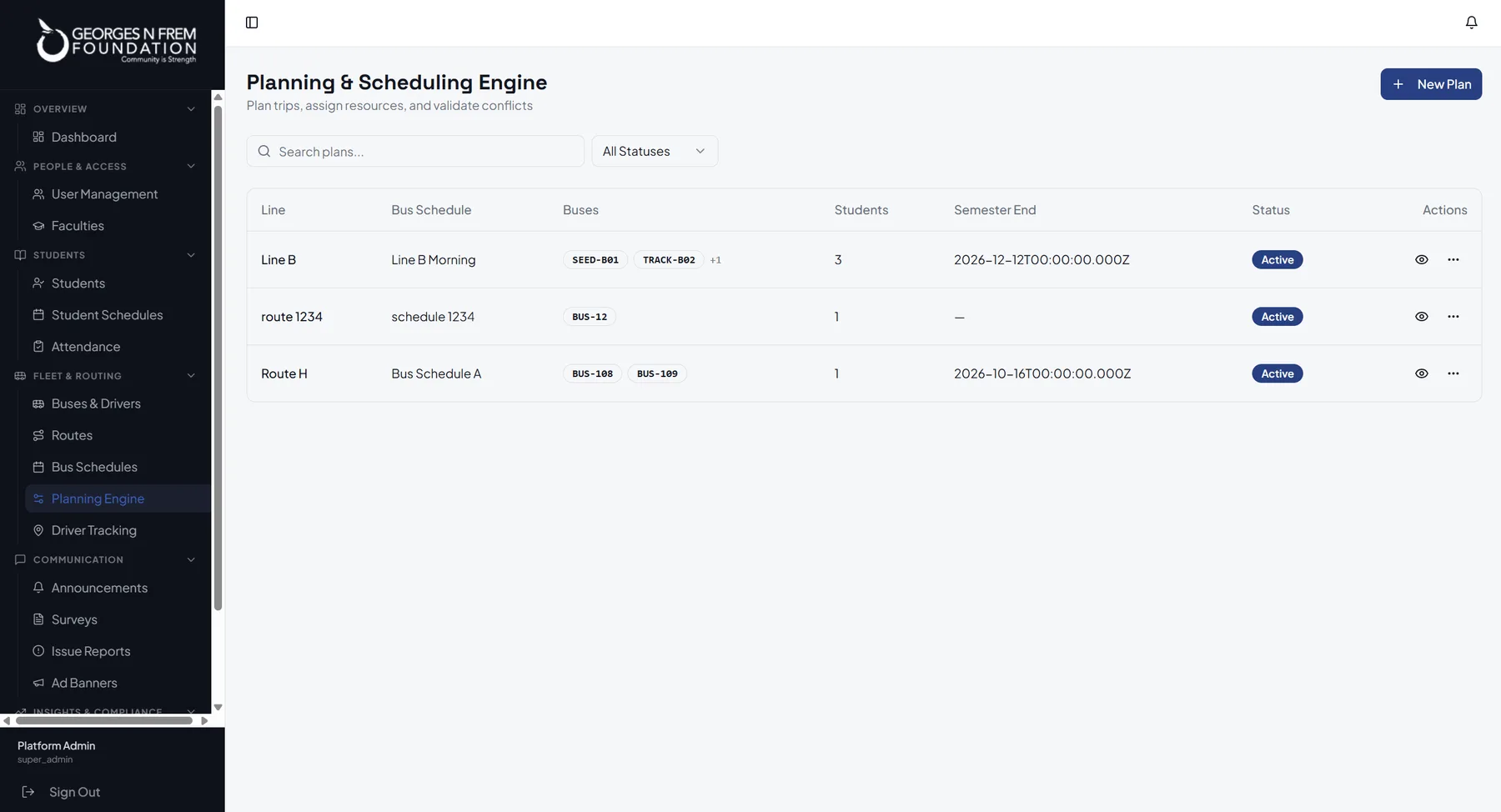
Task: Toggle the sidebar panel icon
Action: [252, 23]
